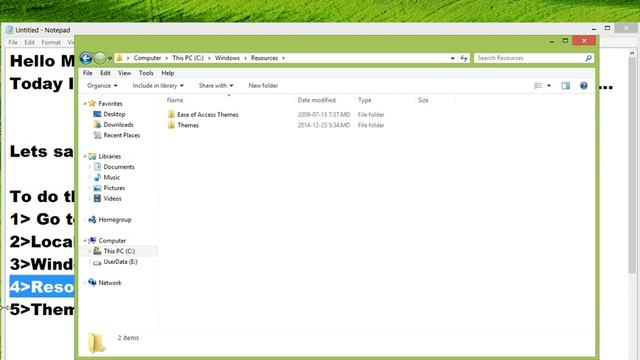Click the Network icon in navigation pane
Image resolution: width=640 pixels, height=360 pixels.
(x=92, y=283)
